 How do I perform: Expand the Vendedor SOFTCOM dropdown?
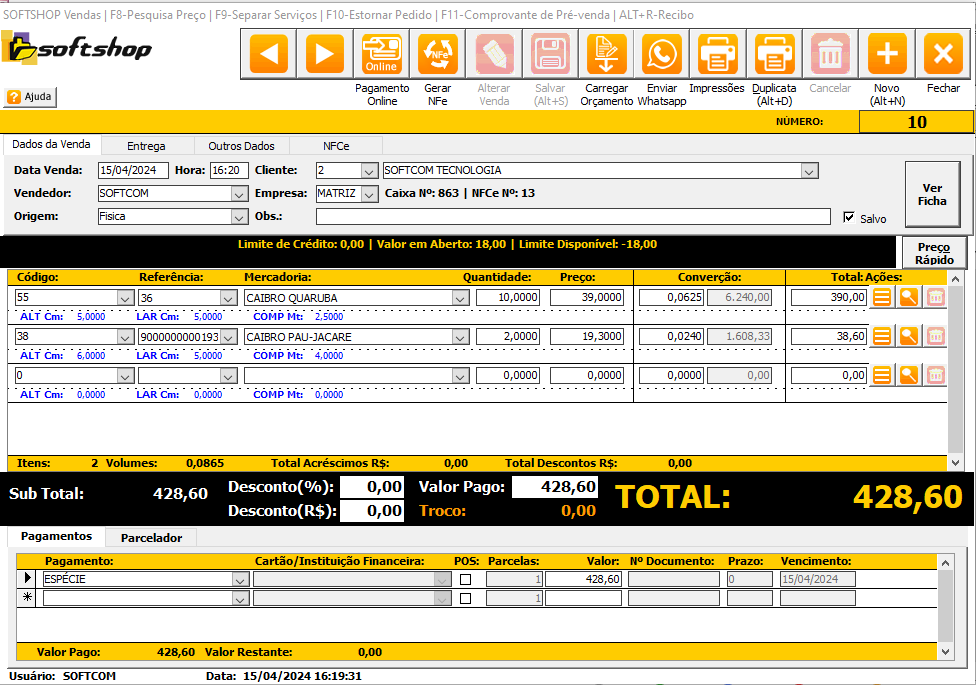coord(239,194)
